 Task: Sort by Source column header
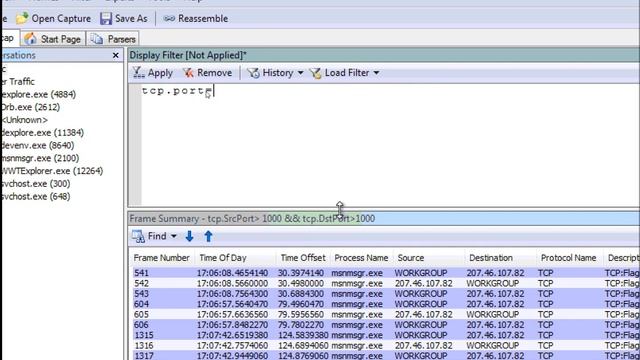point(411,258)
